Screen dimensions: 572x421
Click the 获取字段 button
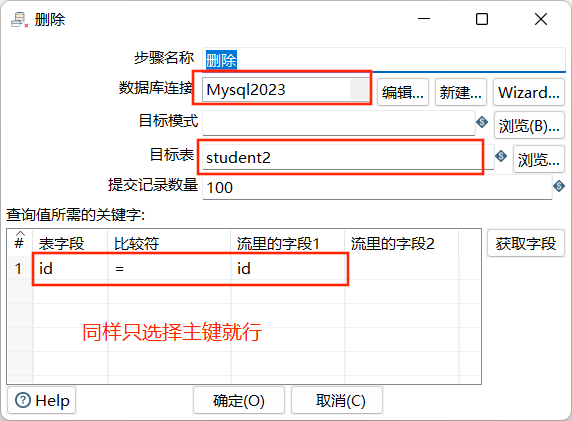(x=526, y=243)
